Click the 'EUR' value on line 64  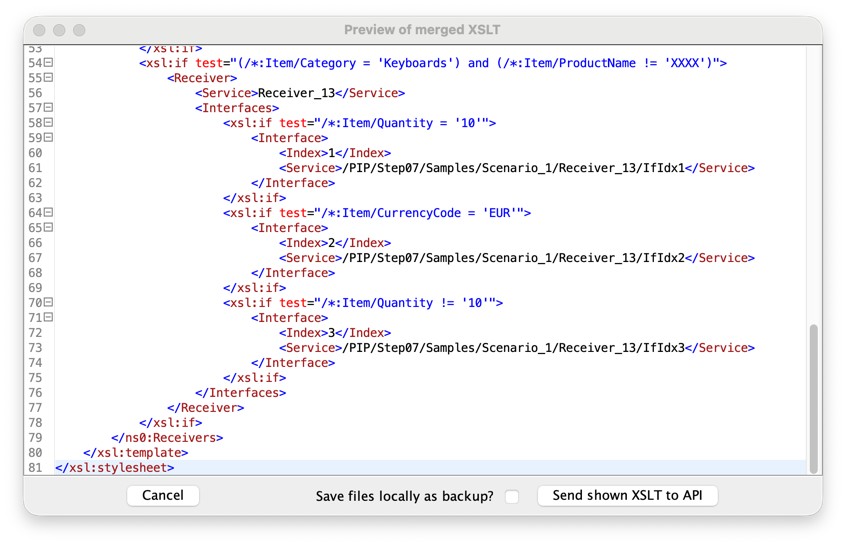coord(500,213)
